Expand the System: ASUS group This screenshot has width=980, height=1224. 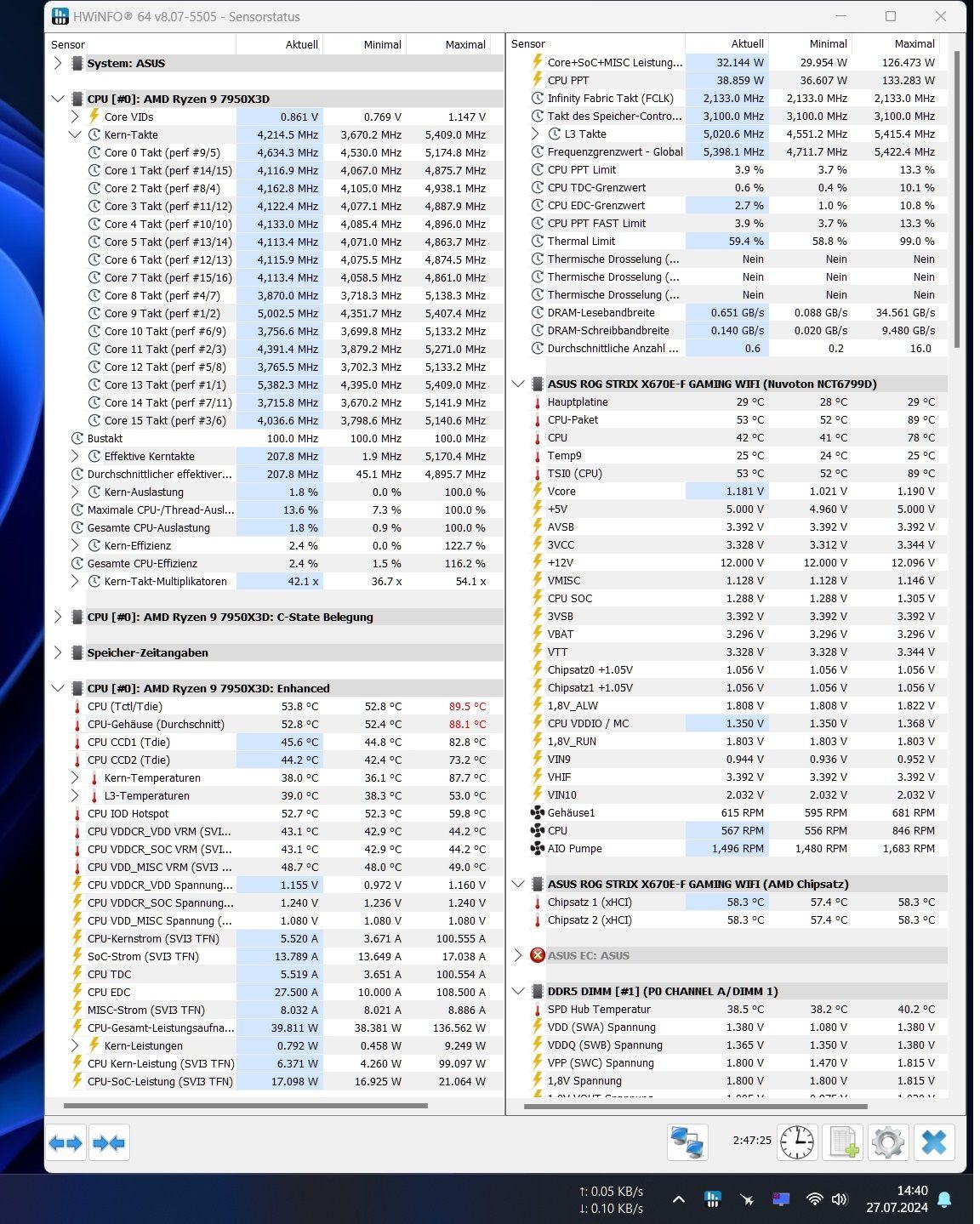pos(57,63)
